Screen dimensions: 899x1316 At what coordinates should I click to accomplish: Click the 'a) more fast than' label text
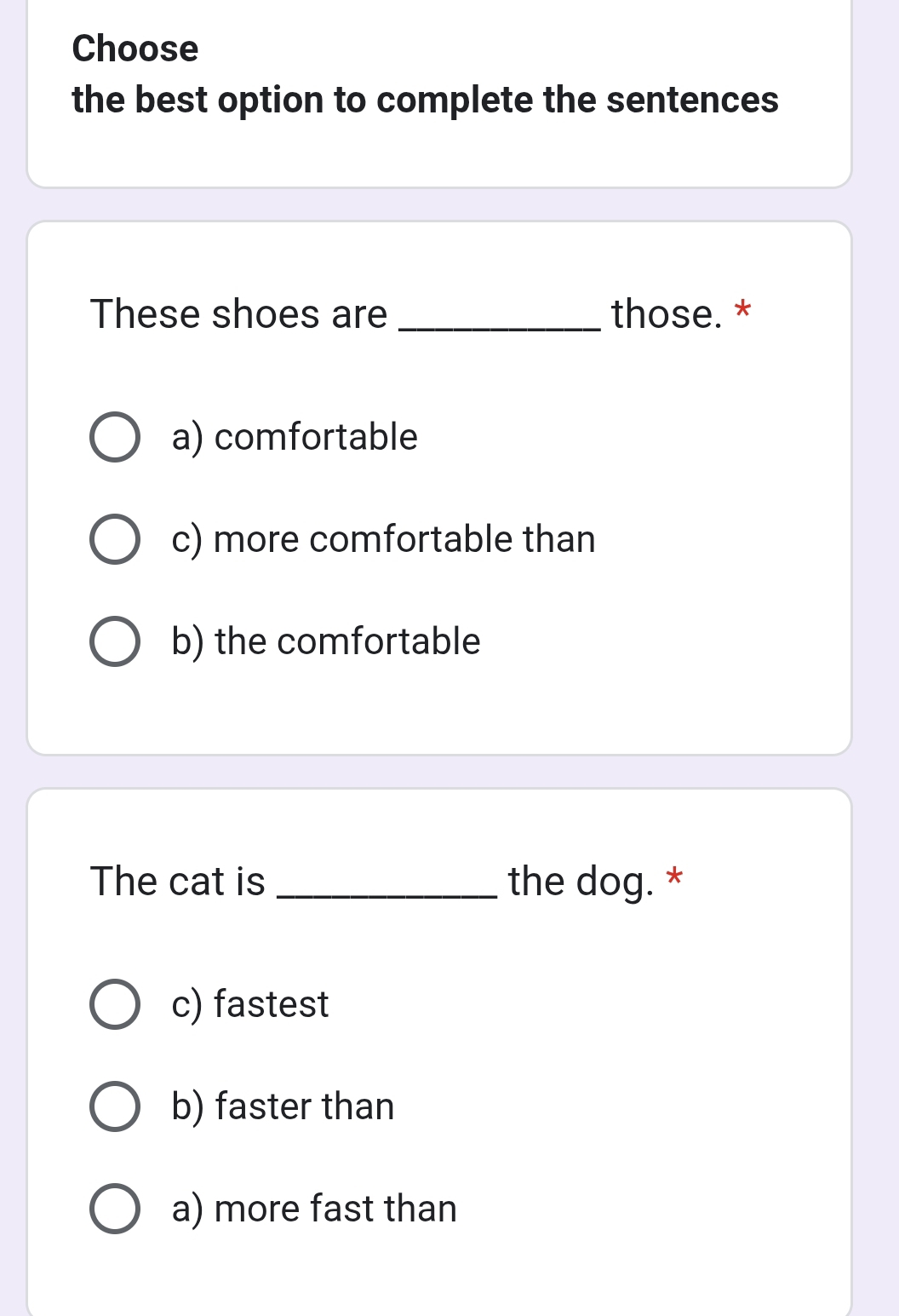click(314, 1210)
